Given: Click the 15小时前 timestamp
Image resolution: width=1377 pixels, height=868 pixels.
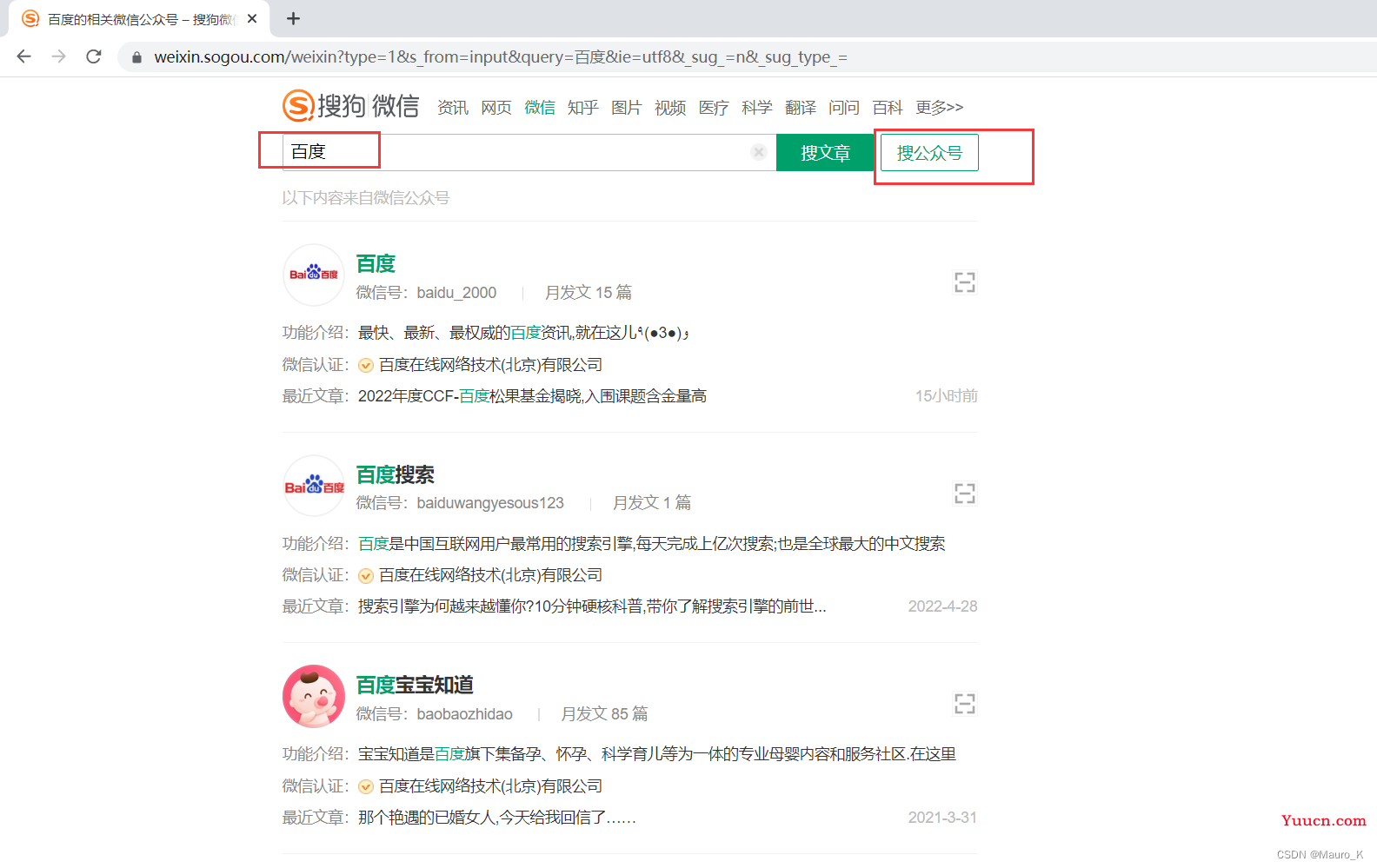Looking at the screenshot, I should click(946, 396).
